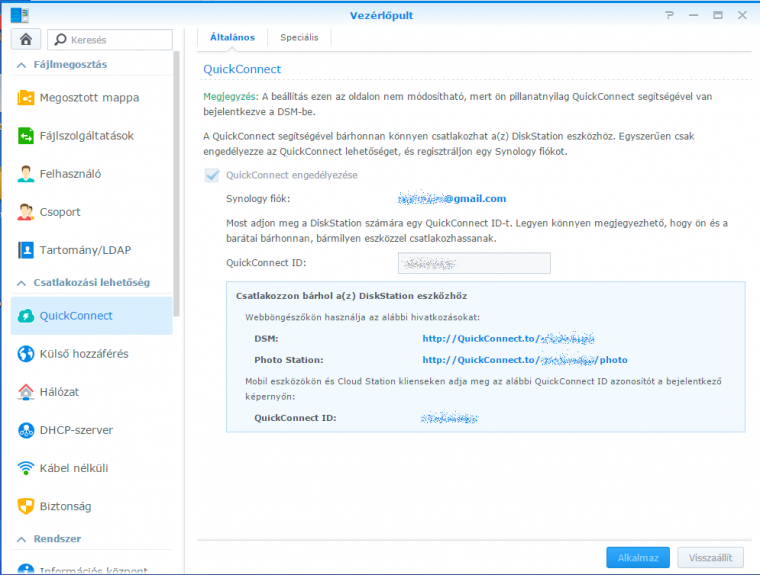Viewport: 760px width, 575px height.
Task: Click the Synology account gmail link
Action: [x=452, y=198]
